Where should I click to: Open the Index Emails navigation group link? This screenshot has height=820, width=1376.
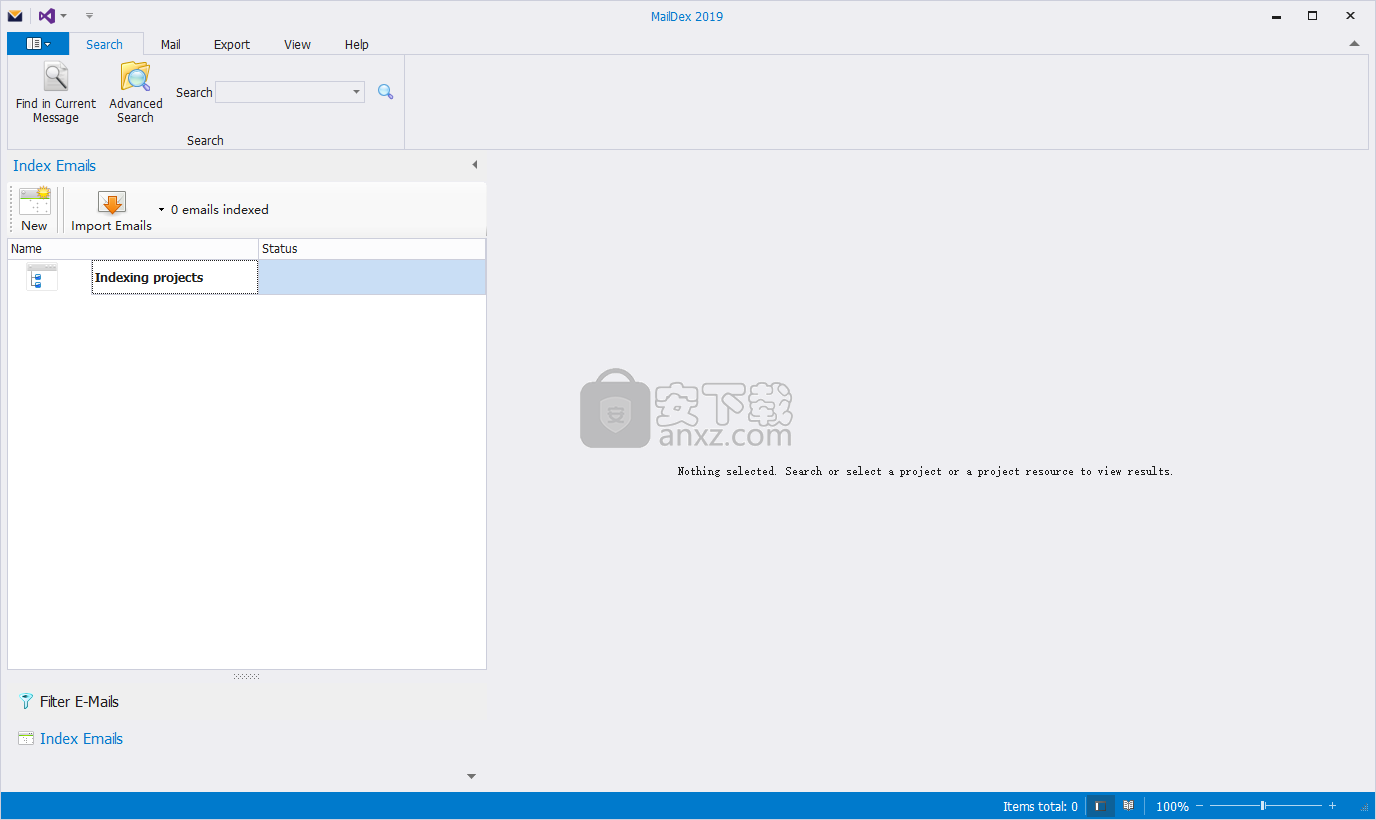click(x=81, y=739)
